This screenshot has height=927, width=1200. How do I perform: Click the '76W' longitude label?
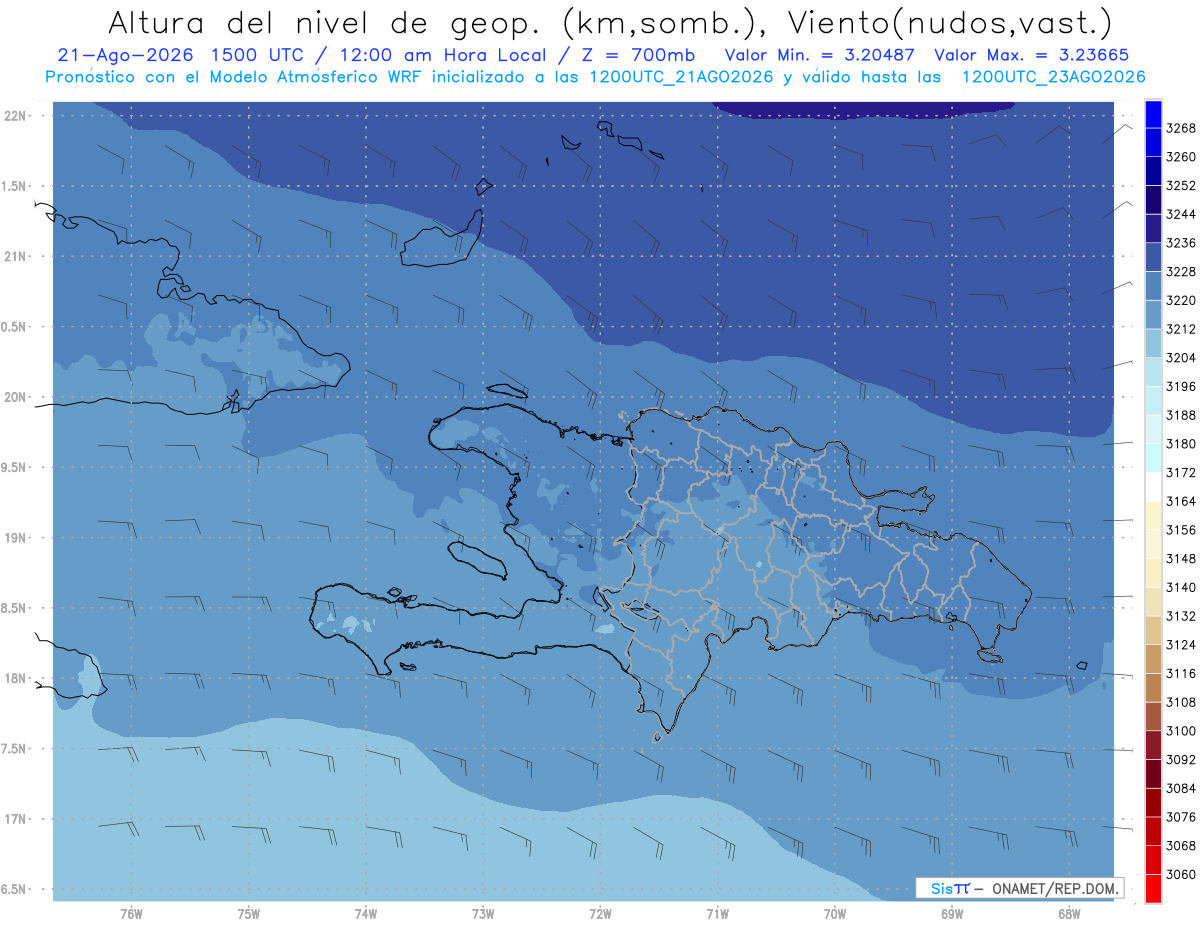(x=131, y=913)
